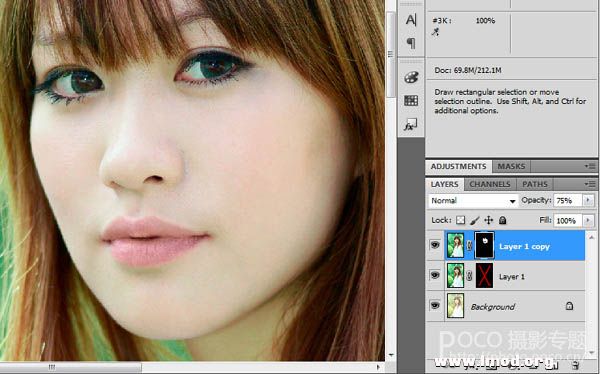Hide the Layer 1 copy layer
The width and height of the screenshot is (600, 374).
tap(435, 245)
